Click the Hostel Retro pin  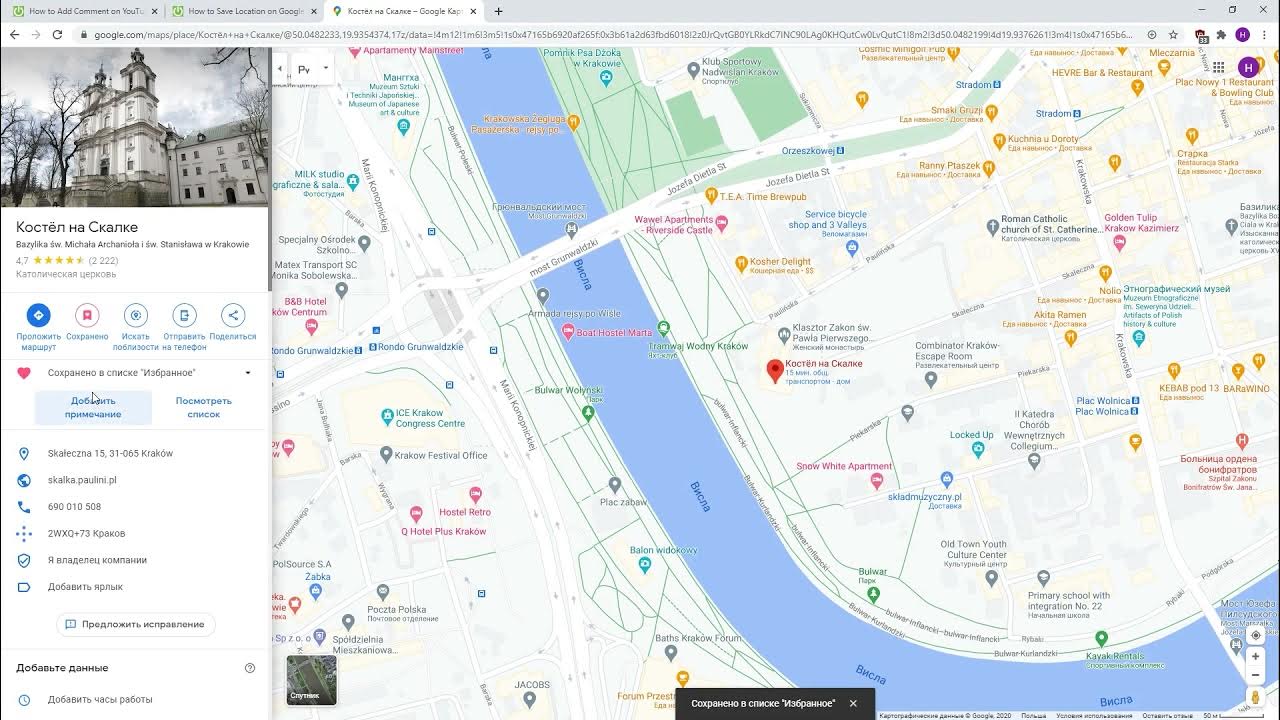pyautogui.click(x=475, y=495)
